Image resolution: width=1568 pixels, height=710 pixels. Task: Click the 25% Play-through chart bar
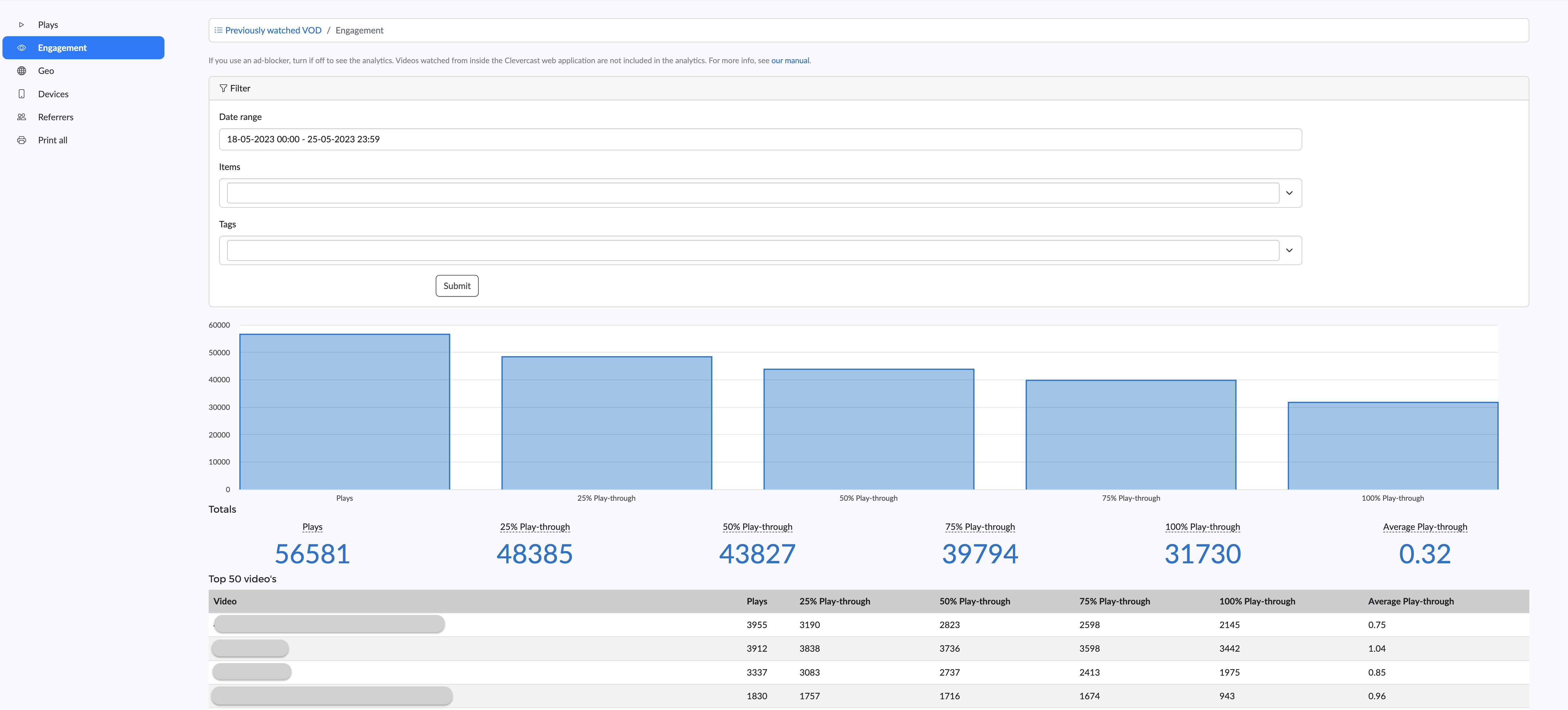pyautogui.click(x=607, y=423)
